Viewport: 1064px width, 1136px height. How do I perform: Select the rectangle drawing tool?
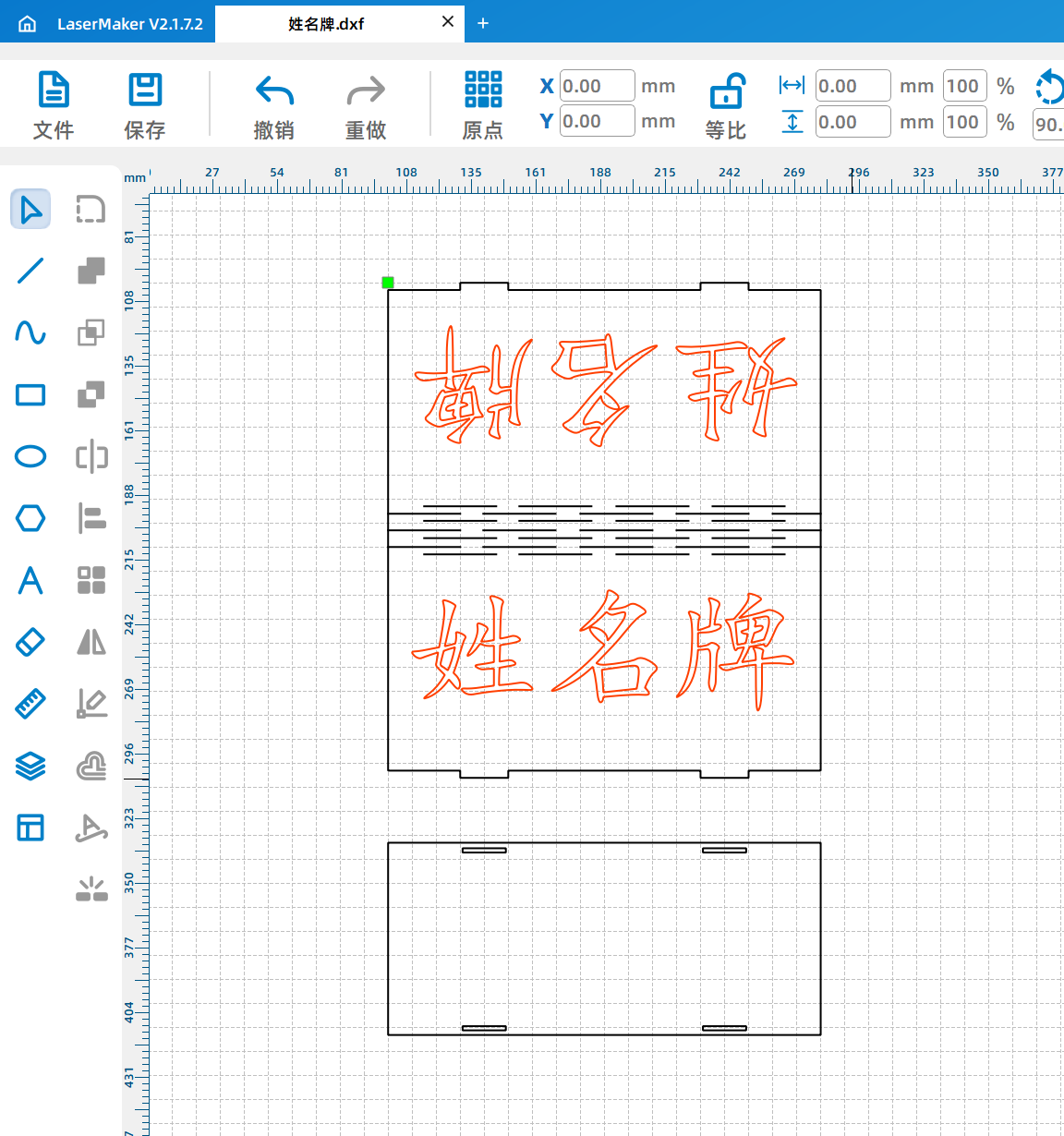[30, 395]
